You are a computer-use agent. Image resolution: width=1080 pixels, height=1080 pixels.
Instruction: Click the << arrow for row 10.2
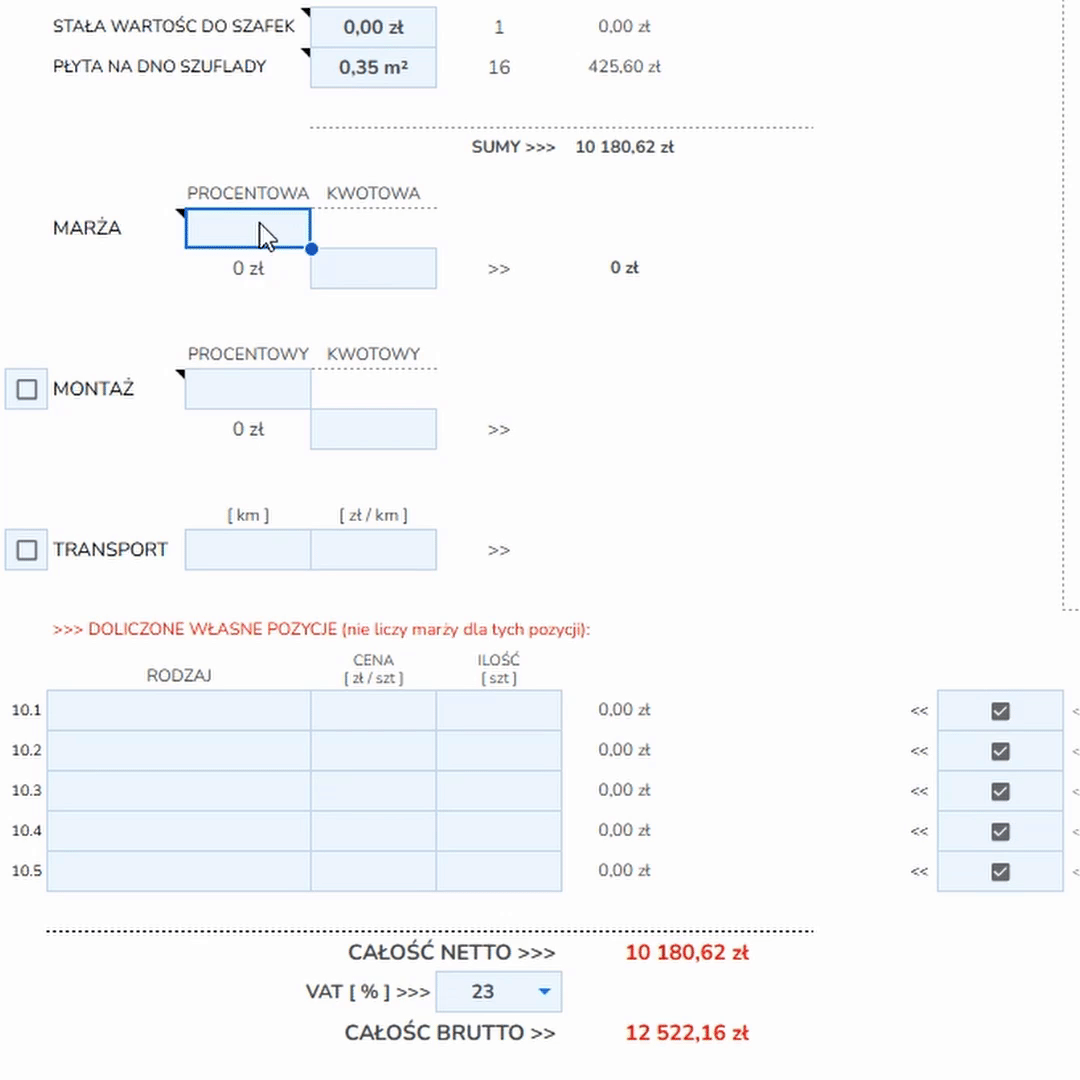[x=919, y=751]
